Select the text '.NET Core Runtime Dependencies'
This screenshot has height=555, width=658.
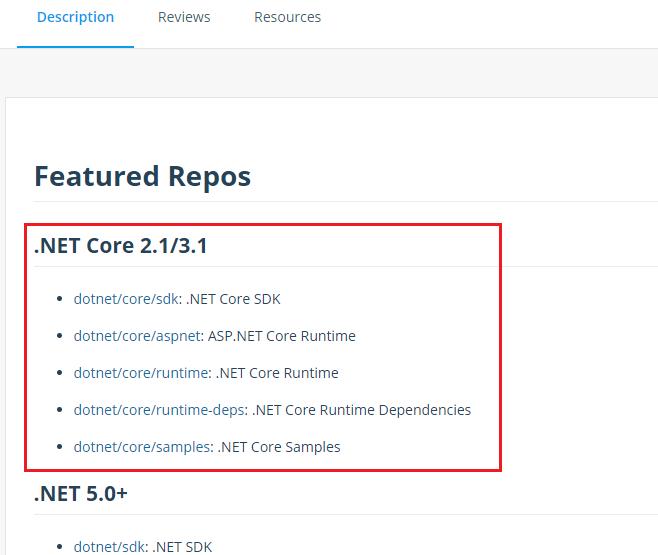[x=361, y=410]
